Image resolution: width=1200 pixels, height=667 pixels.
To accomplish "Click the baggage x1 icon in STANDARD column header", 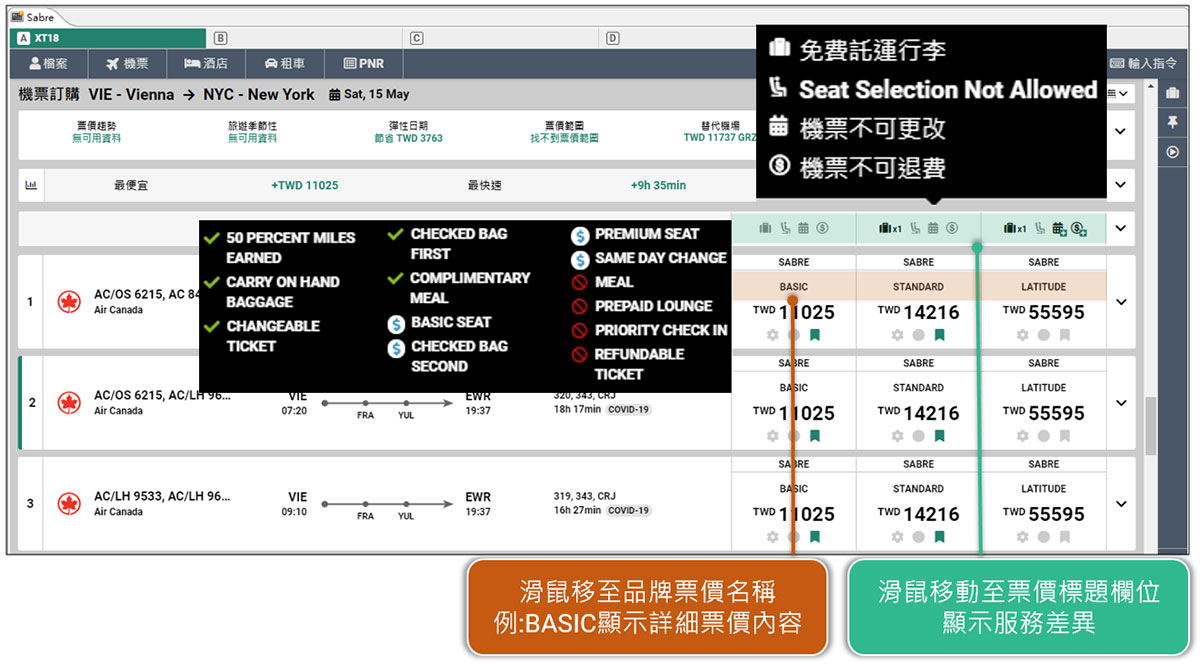I will point(890,228).
